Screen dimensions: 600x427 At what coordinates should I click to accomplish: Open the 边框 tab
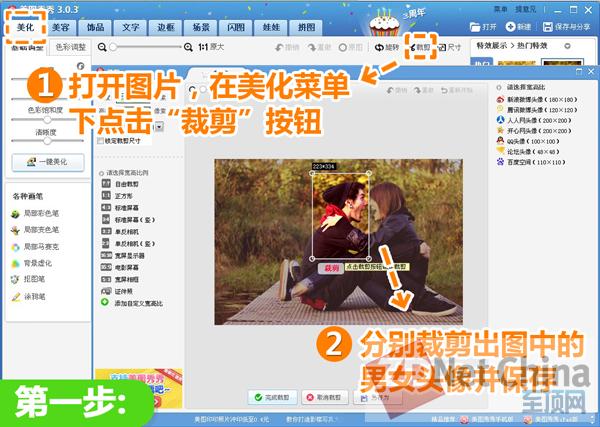coord(166,28)
